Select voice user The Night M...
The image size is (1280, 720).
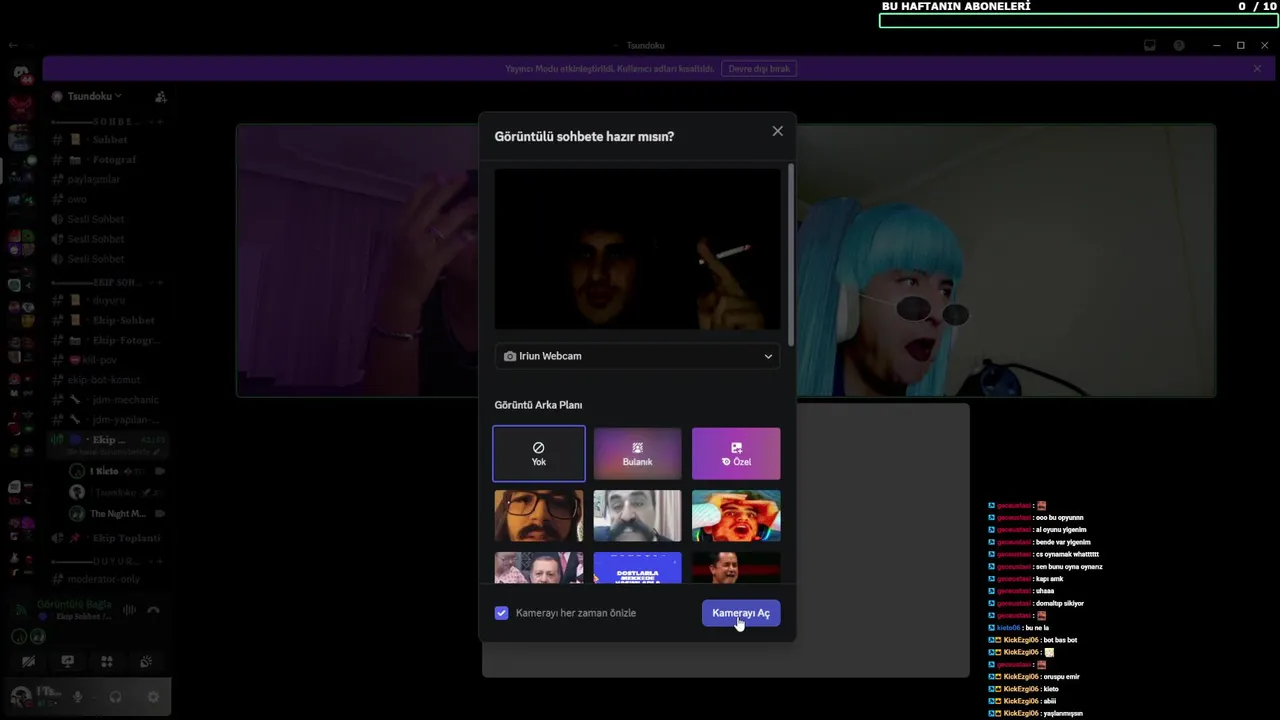click(x=117, y=514)
